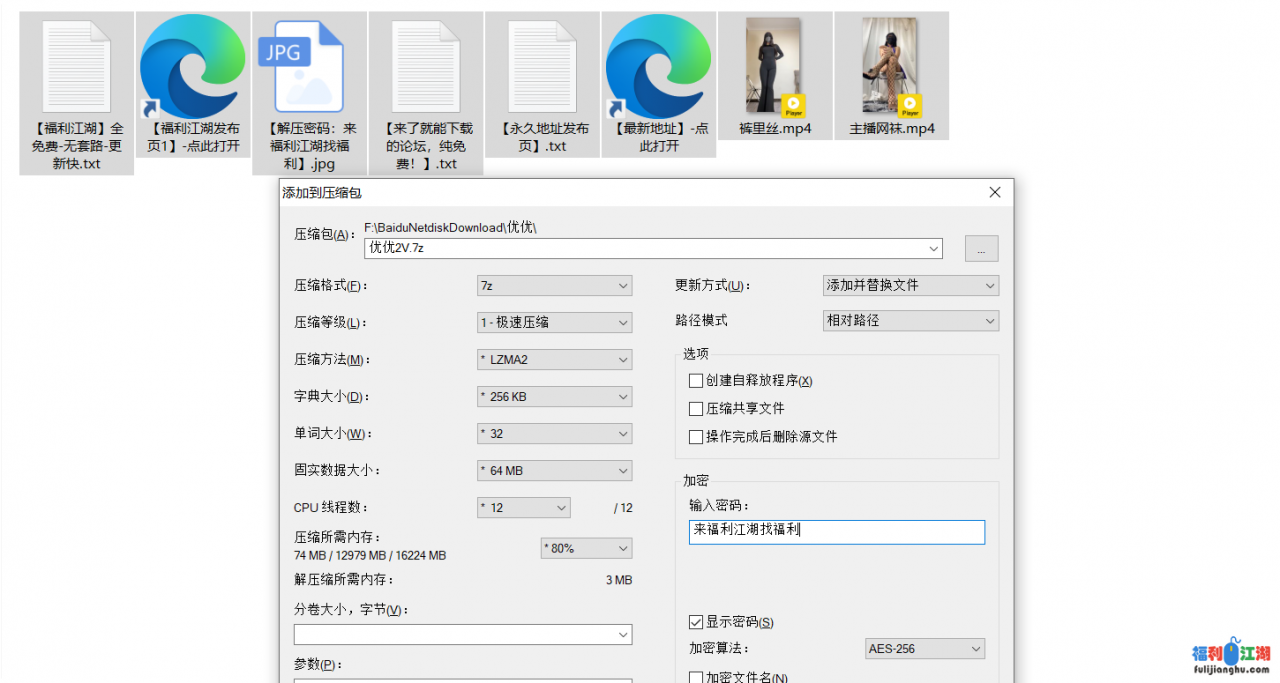Click the 【来了就能下载的论坛】.txt file icon

(425, 66)
